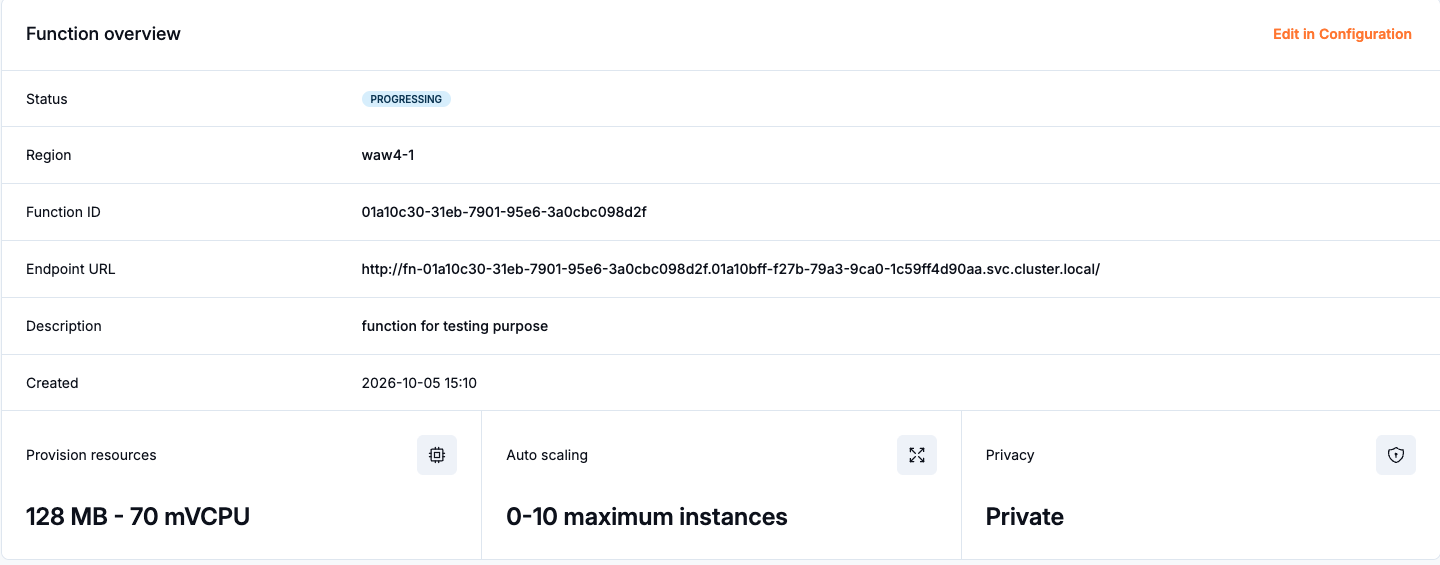Click the Privacy shield icon
Screen dimensions: 1440x565
(x=1396, y=455)
